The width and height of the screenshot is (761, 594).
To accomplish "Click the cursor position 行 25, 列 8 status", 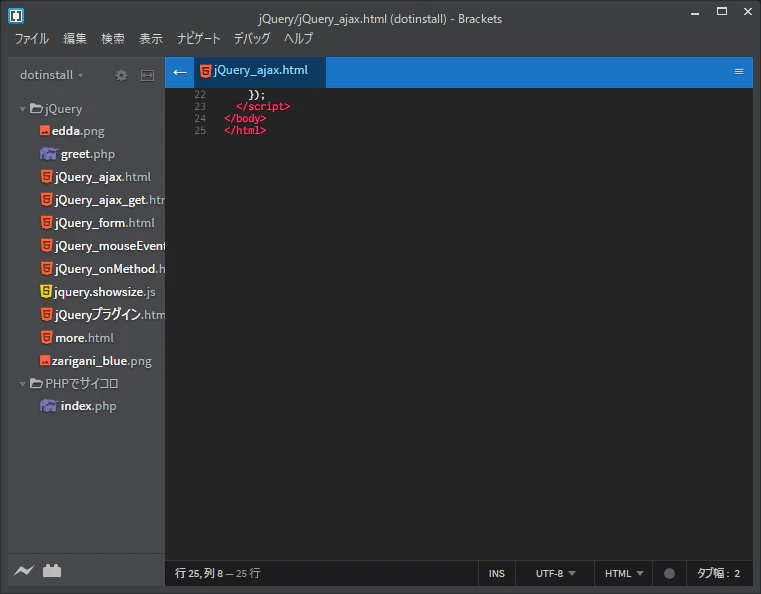I will click(x=199, y=574).
